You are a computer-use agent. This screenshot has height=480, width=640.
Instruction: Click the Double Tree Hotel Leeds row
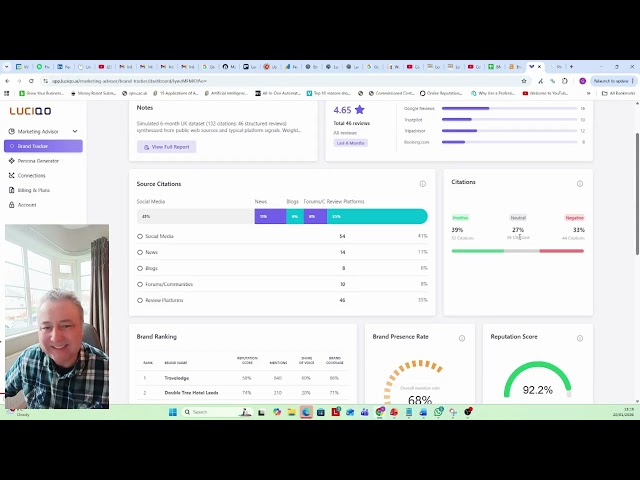[243, 393]
